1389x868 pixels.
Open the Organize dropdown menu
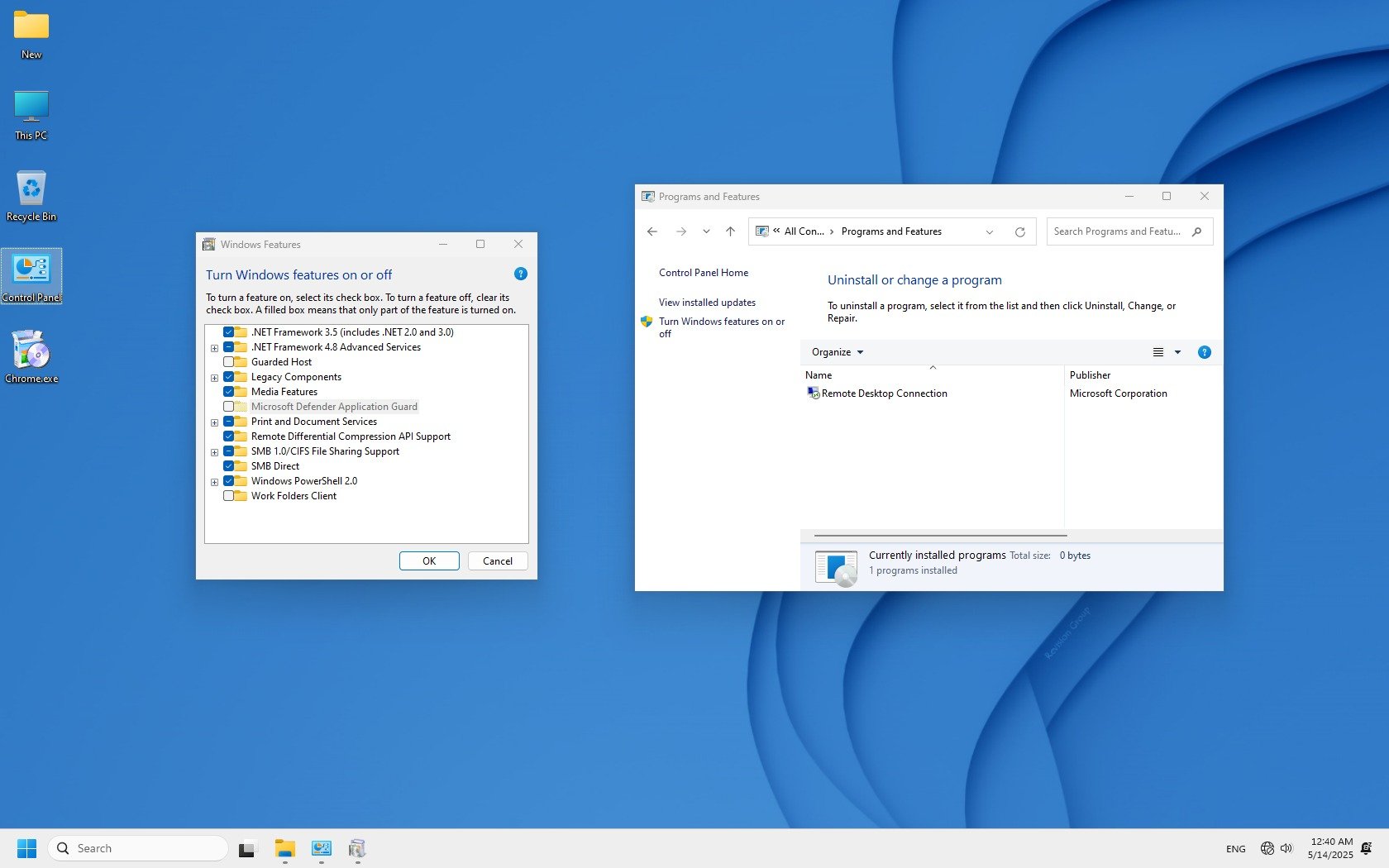(837, 352)
